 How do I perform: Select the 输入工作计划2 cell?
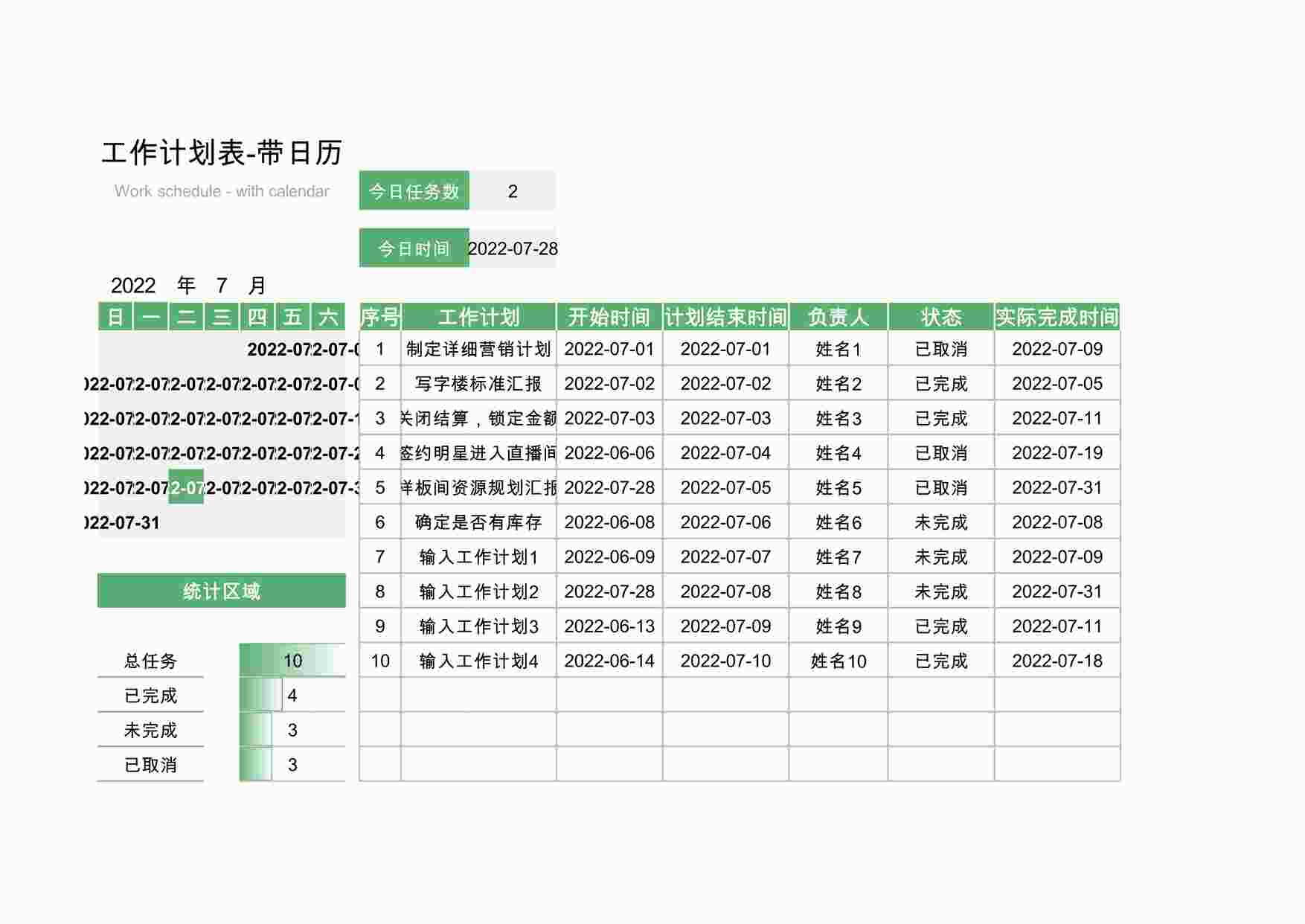(478, 591)
